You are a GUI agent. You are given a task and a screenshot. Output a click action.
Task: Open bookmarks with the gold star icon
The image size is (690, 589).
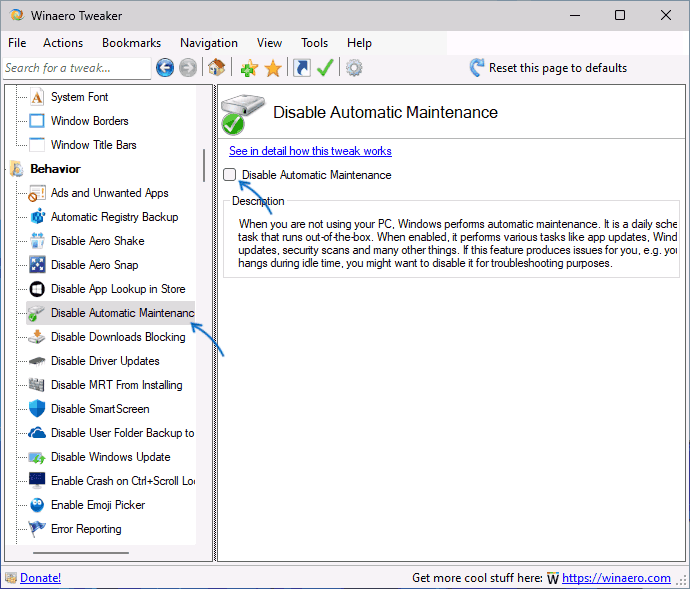click(273, 68)
